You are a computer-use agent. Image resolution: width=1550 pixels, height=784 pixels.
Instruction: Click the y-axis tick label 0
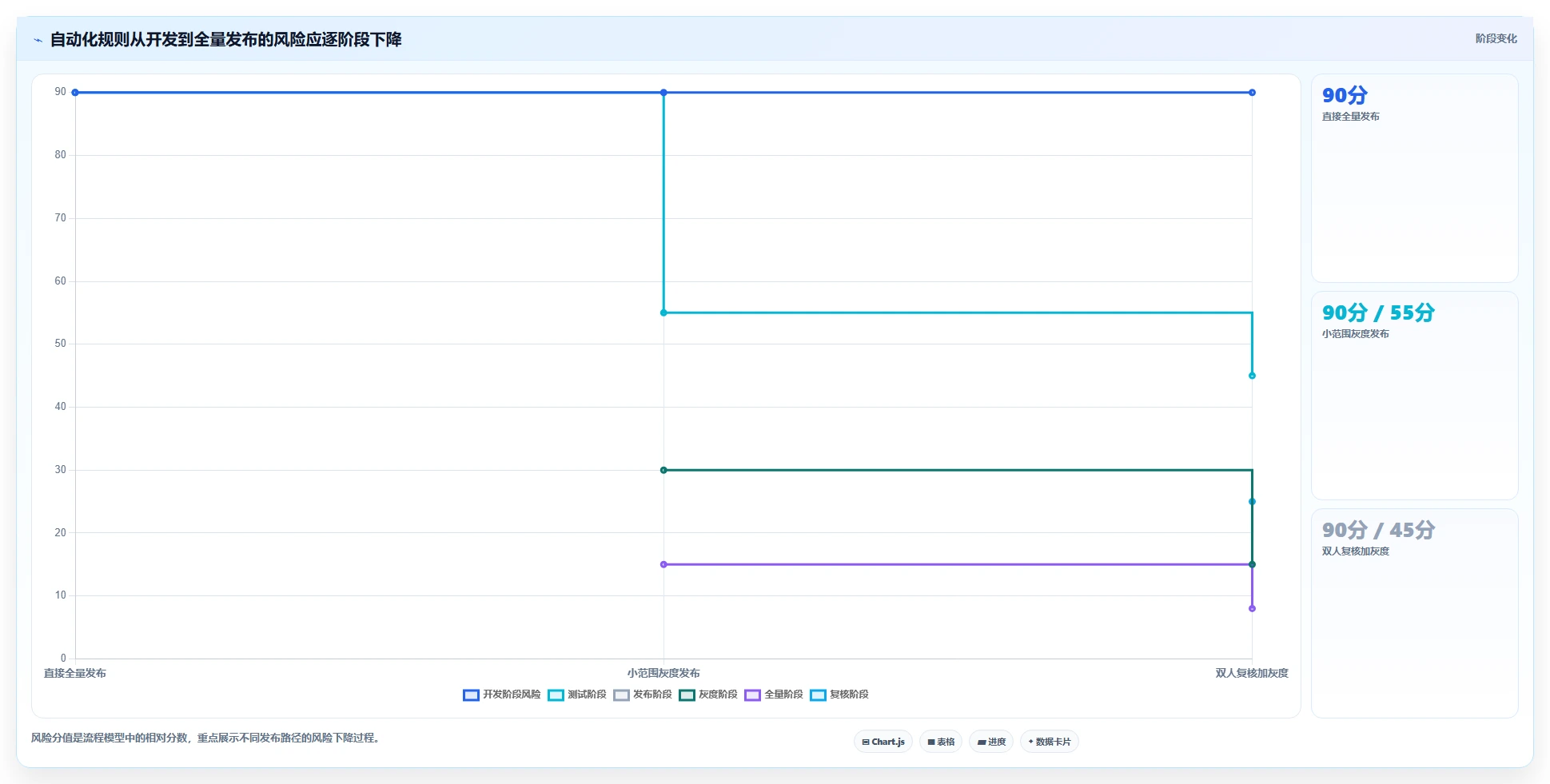click(x=63, y=659)
